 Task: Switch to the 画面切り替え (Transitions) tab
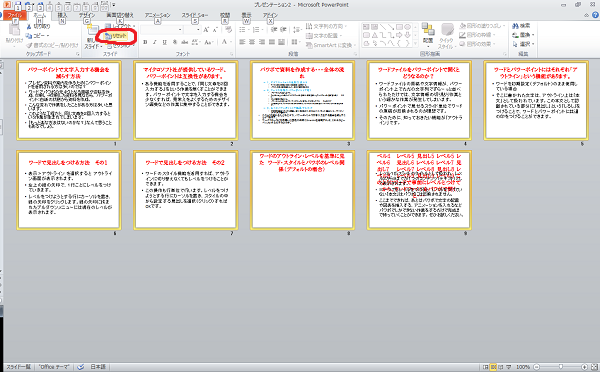click(120, 15)
